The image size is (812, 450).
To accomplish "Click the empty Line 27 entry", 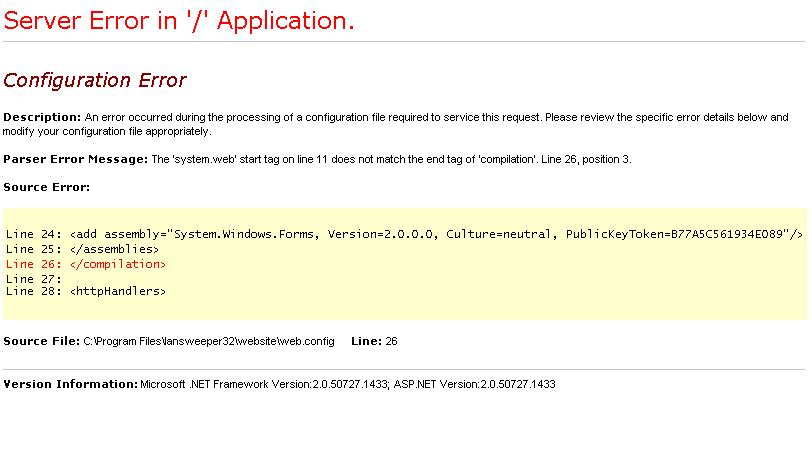I will (x=34, y=278).
